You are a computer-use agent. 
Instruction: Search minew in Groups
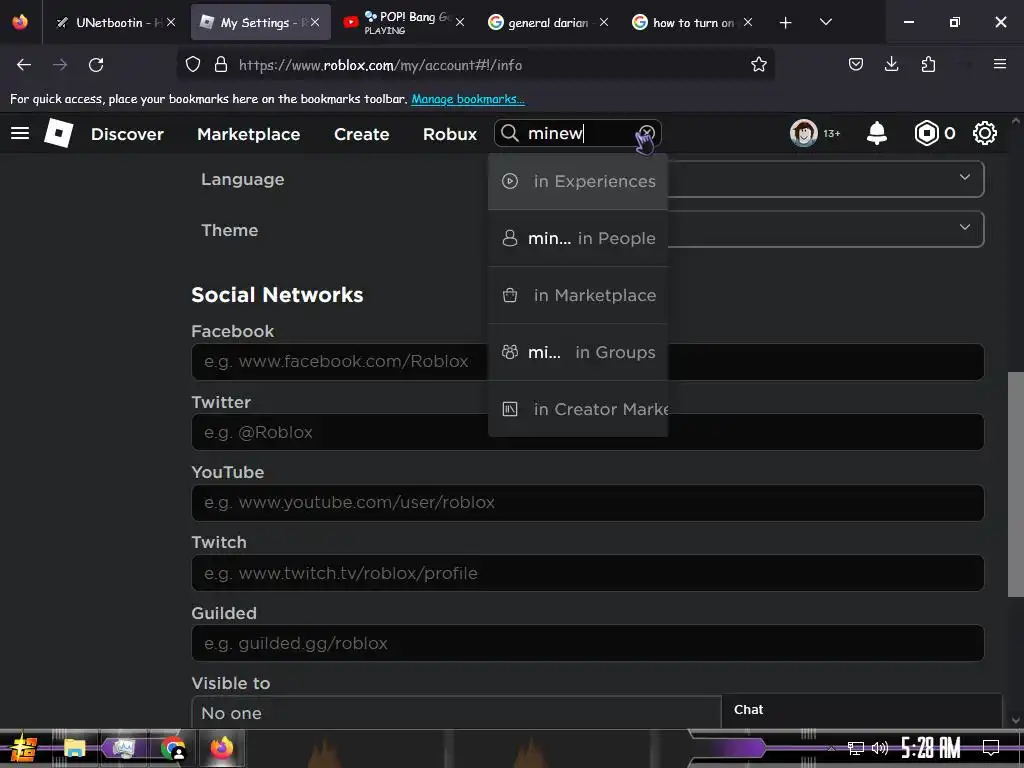pos(578,352)
